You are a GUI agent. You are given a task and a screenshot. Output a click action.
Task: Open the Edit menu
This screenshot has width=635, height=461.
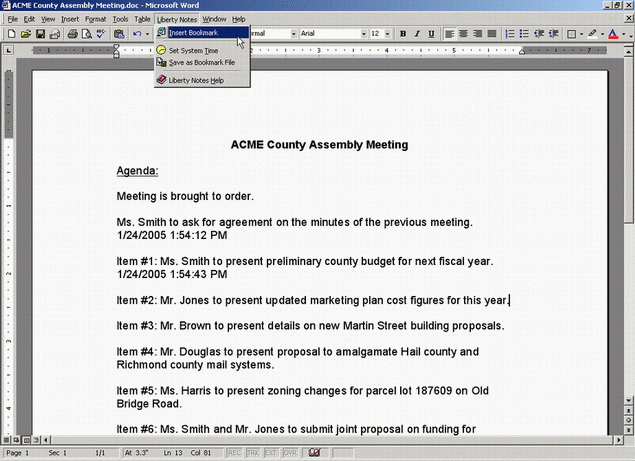coord(29,19)
